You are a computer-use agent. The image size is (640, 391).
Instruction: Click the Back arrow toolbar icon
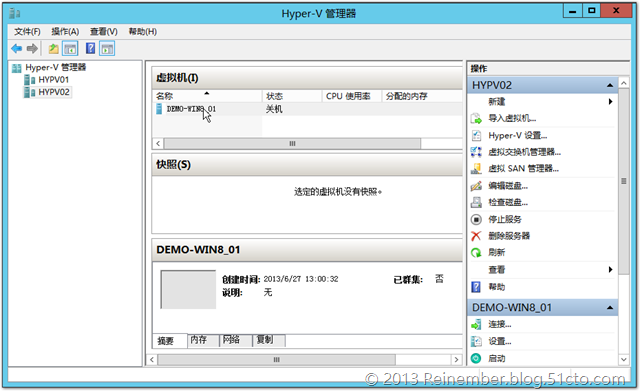pyautogui.click(x=16, y=49)
